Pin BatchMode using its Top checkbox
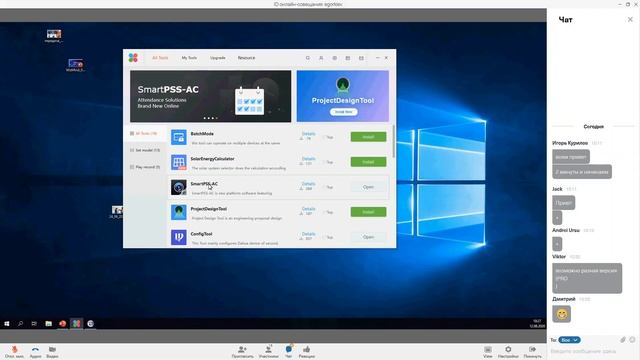 (x=324, y=138)
